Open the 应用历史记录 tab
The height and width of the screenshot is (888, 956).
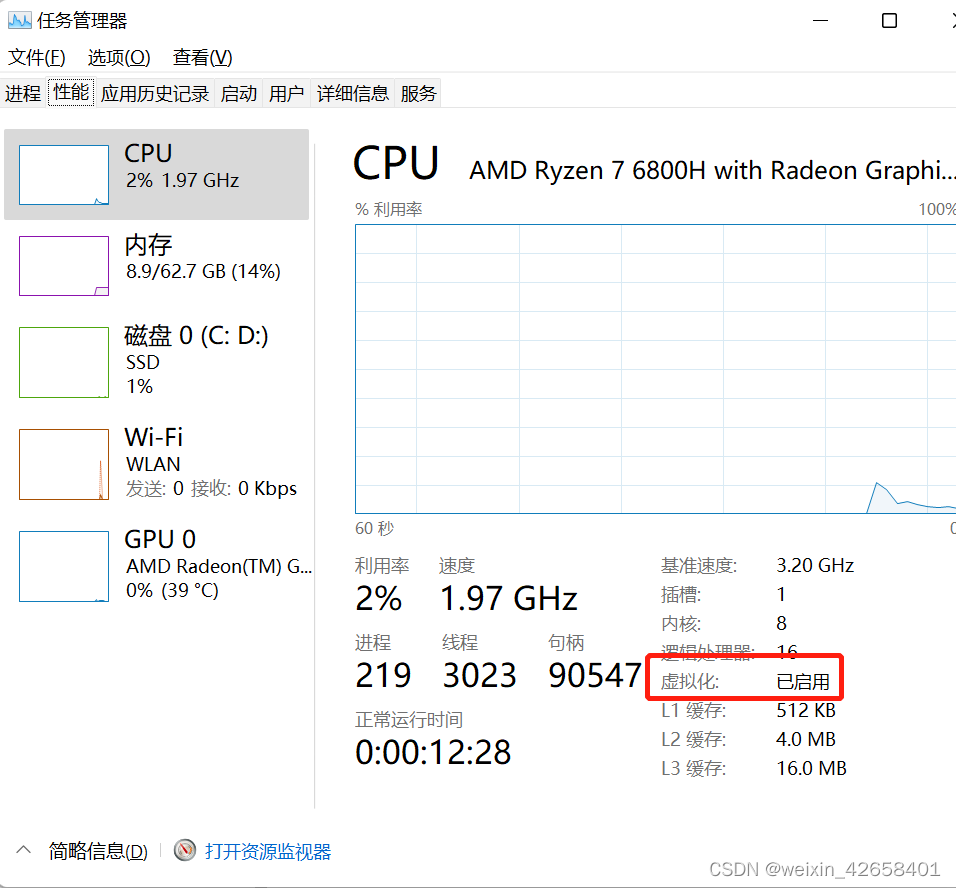coord(155,93)
